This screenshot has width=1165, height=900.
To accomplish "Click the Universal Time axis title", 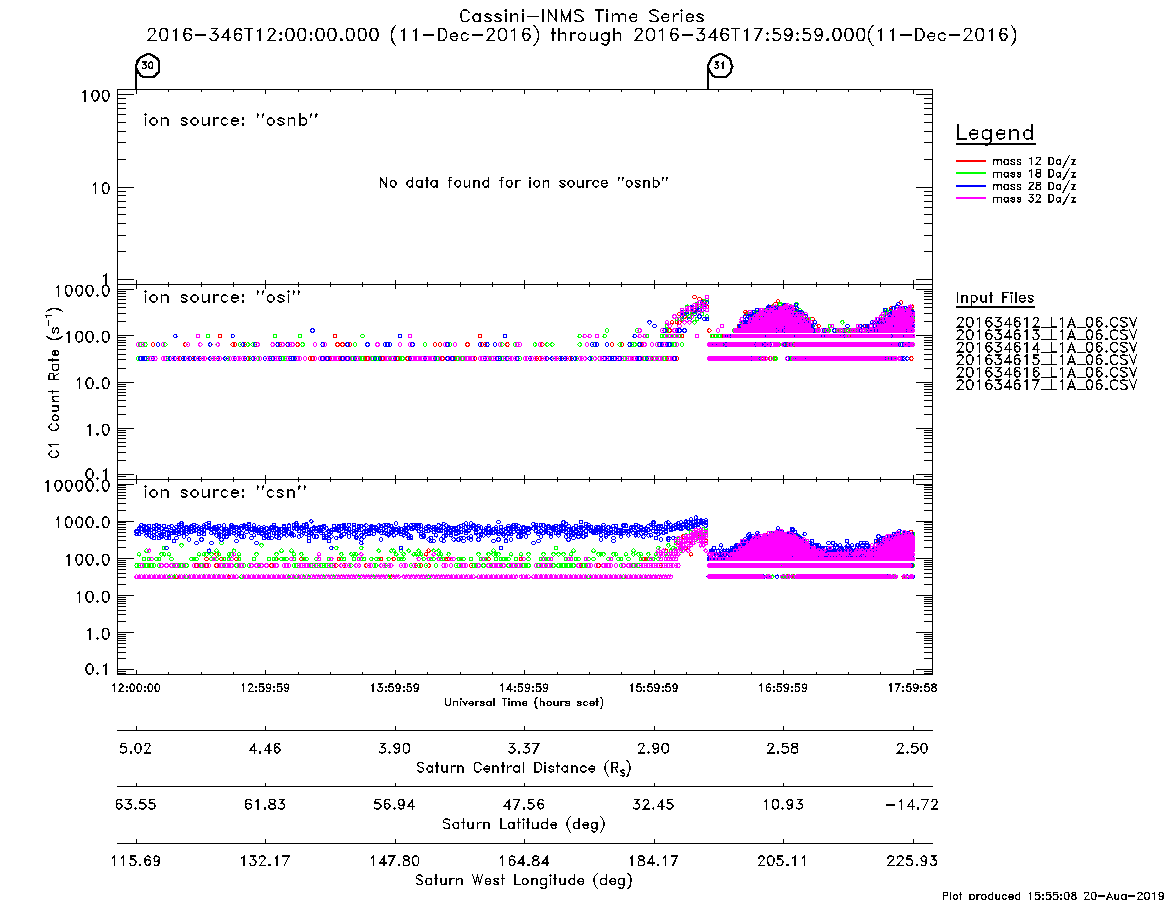I will [x=524, y=702].
